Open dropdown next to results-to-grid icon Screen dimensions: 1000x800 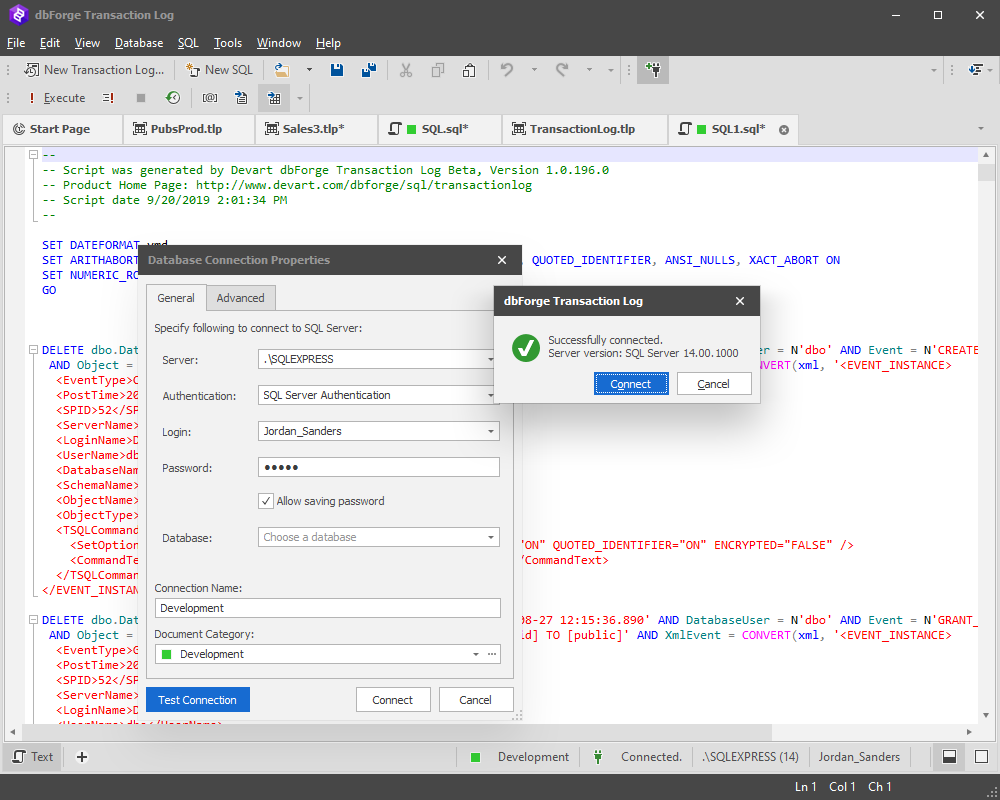[299, 98]
